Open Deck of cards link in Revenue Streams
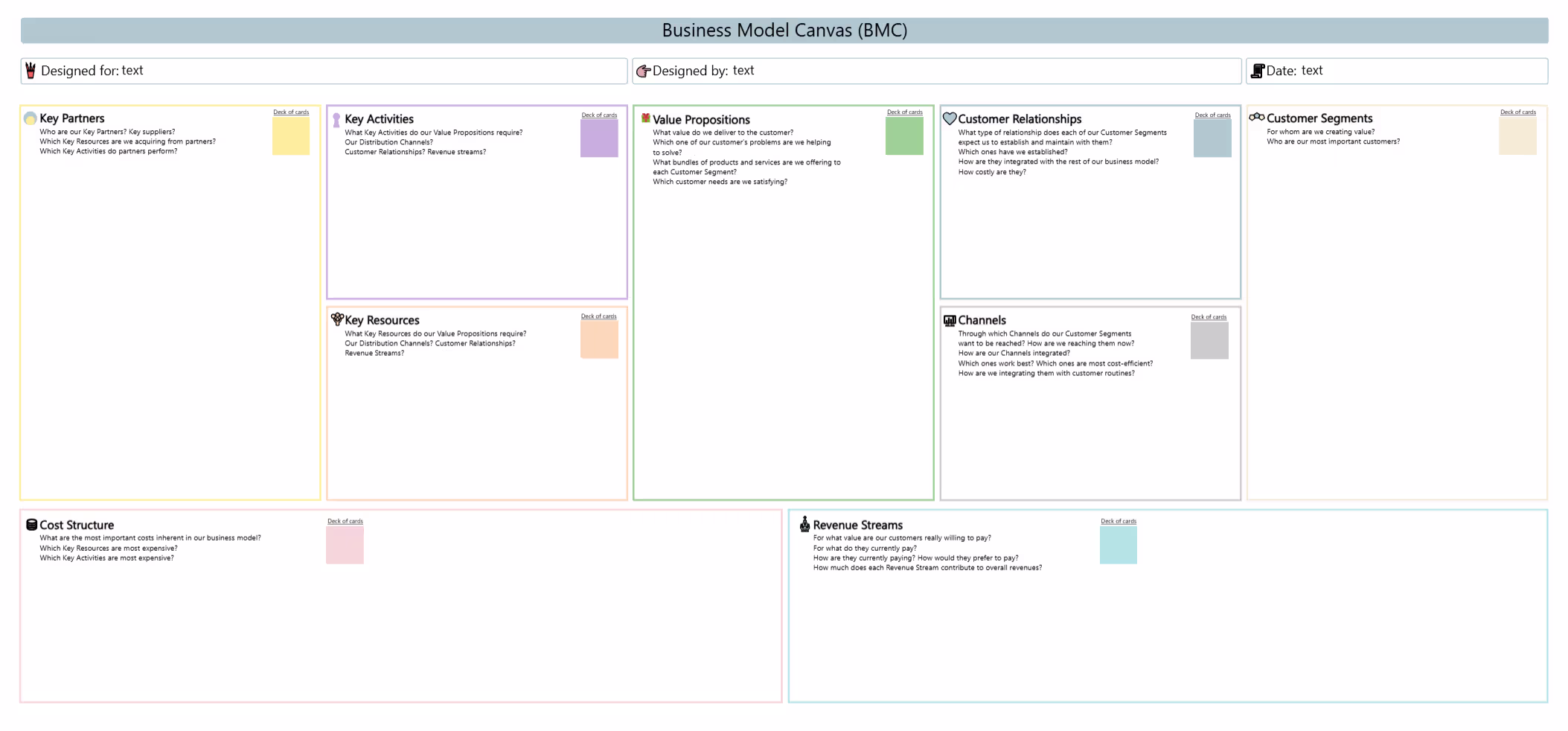This screenshot has width=1568, height=731. tap(1119, 521)
